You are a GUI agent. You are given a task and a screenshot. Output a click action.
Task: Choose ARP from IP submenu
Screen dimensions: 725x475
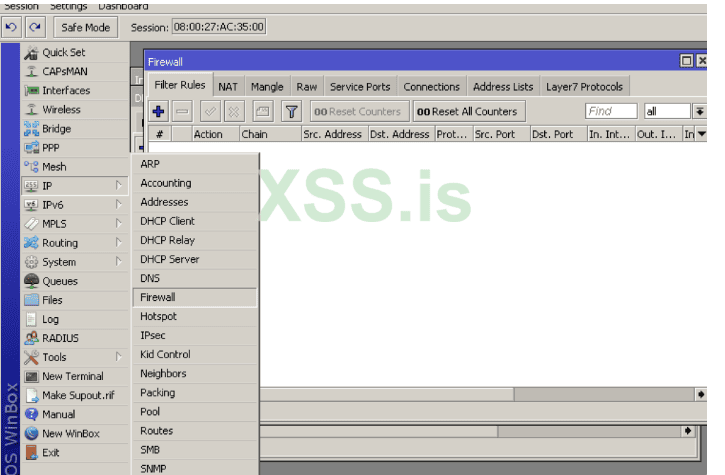(195, 164)
